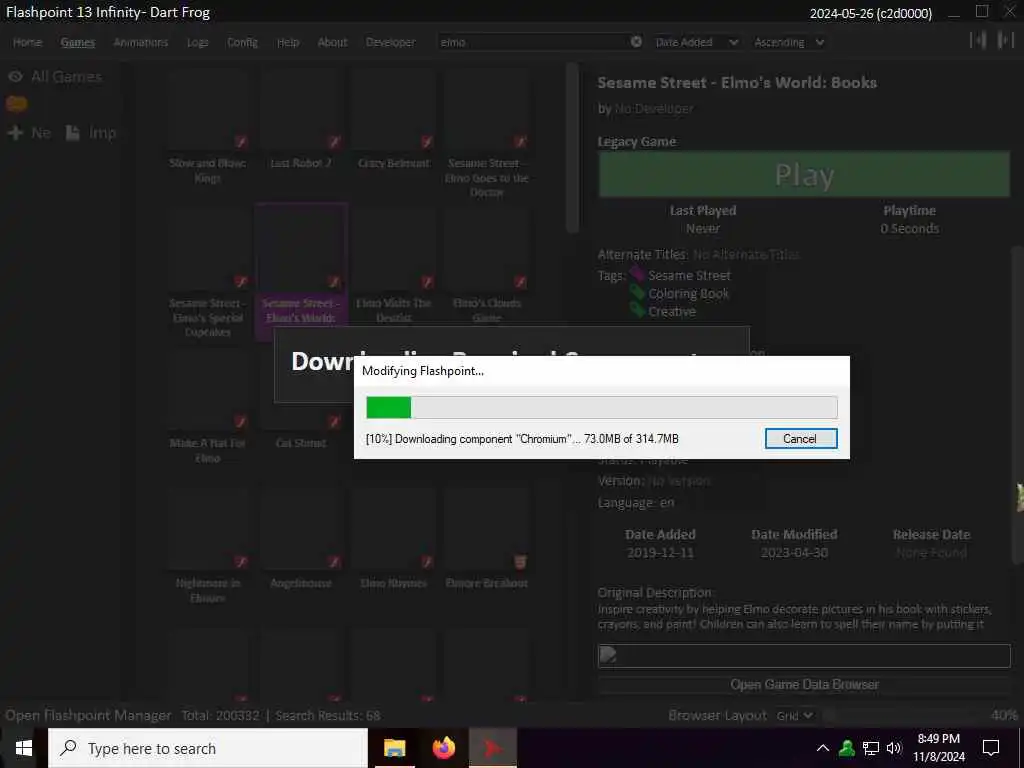Select the All Games playlist

click(x=67, y=77)
